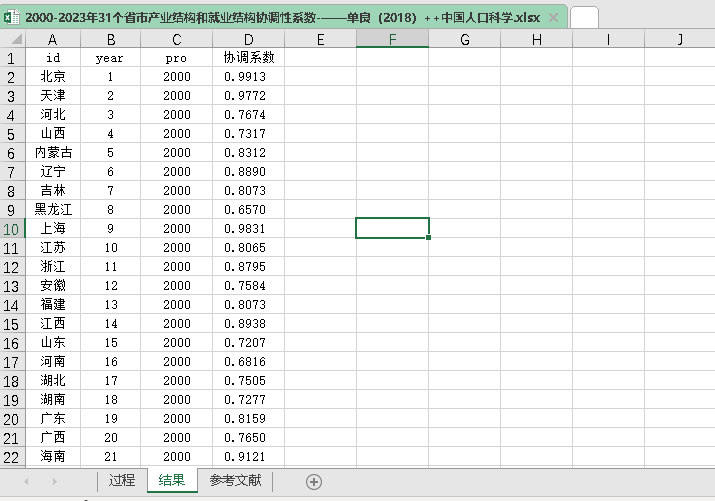The width and height of the screenshot is (715, 501).
Task: Open the 参考文献 sheet tab
Action: tap(235, 480)
